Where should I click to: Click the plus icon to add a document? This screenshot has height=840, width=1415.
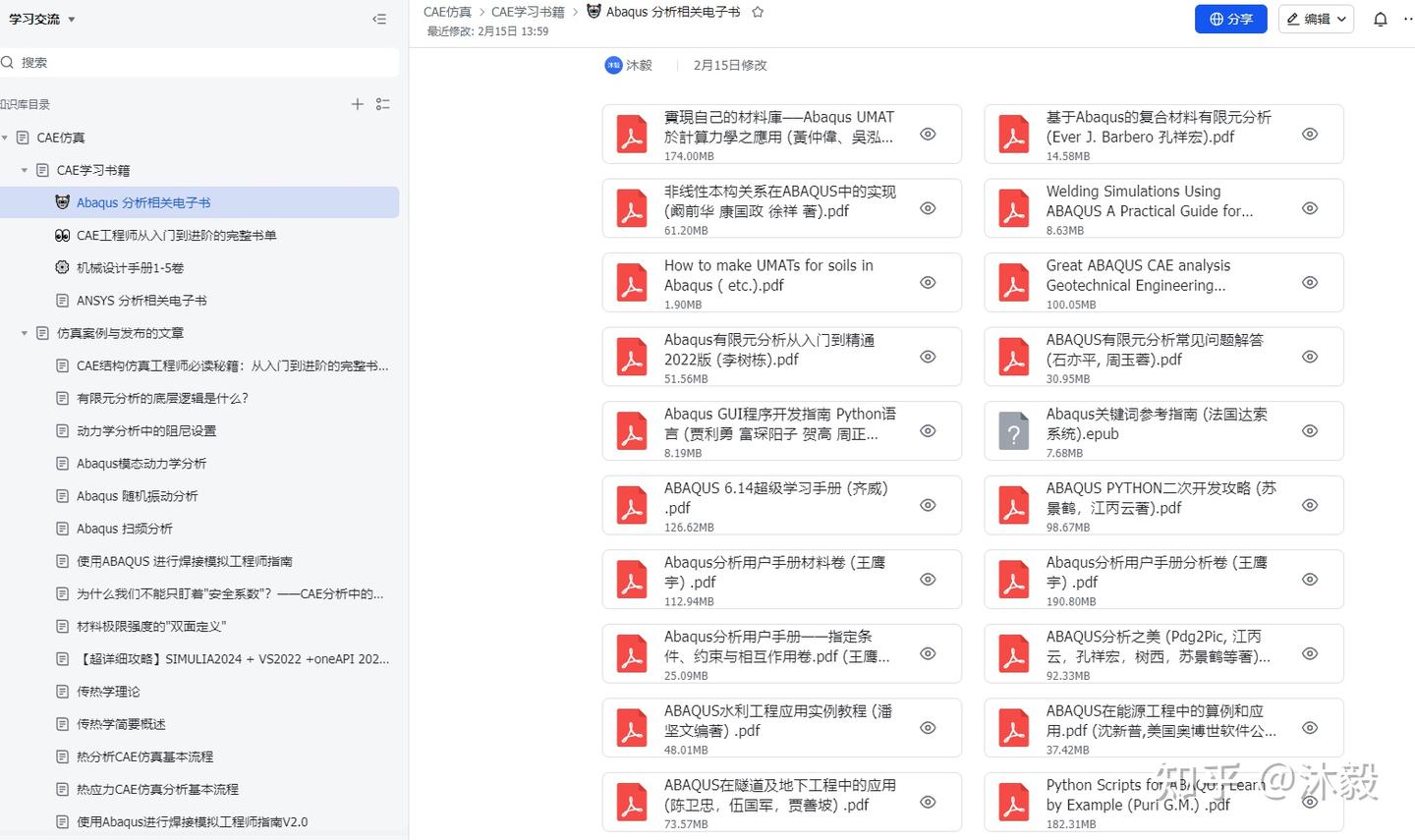click(x=358, y=104)
